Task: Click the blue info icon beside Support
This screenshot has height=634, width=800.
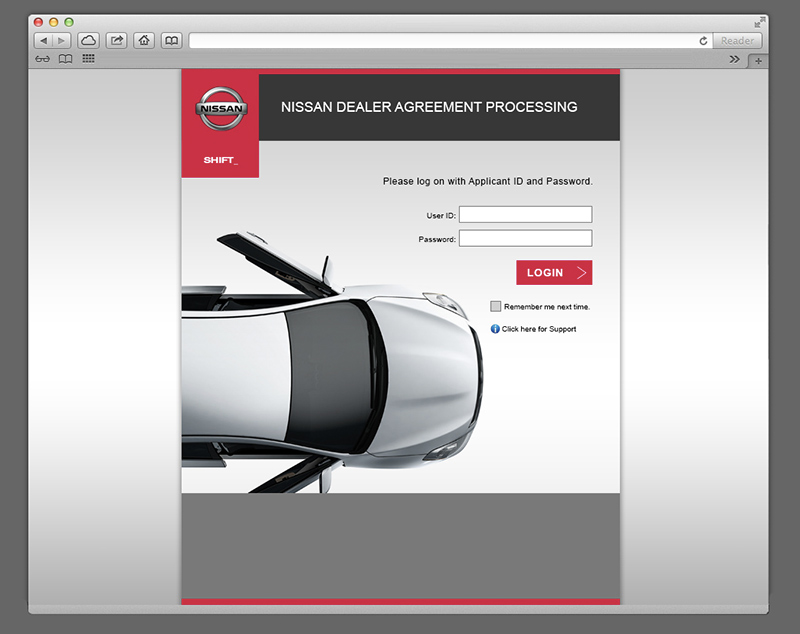Action: (x=493, y=328)
